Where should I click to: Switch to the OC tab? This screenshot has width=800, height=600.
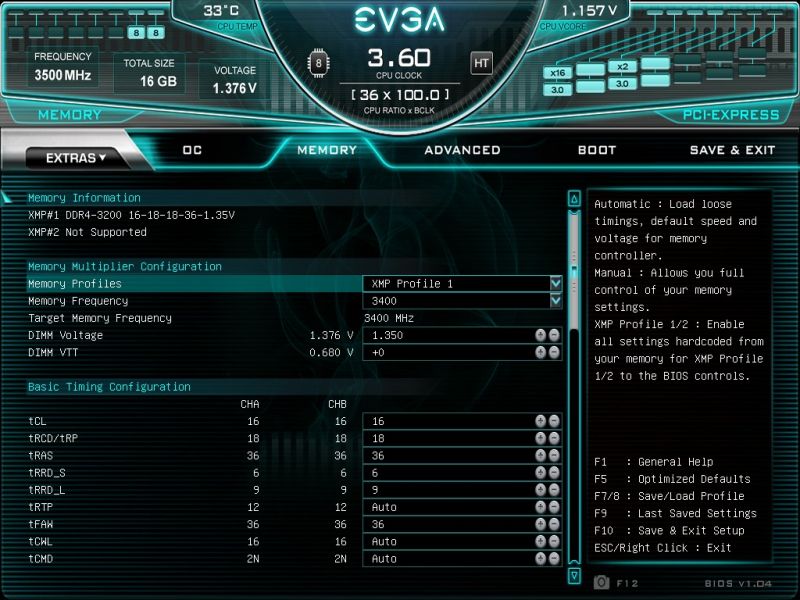click(x=192, y=150)
